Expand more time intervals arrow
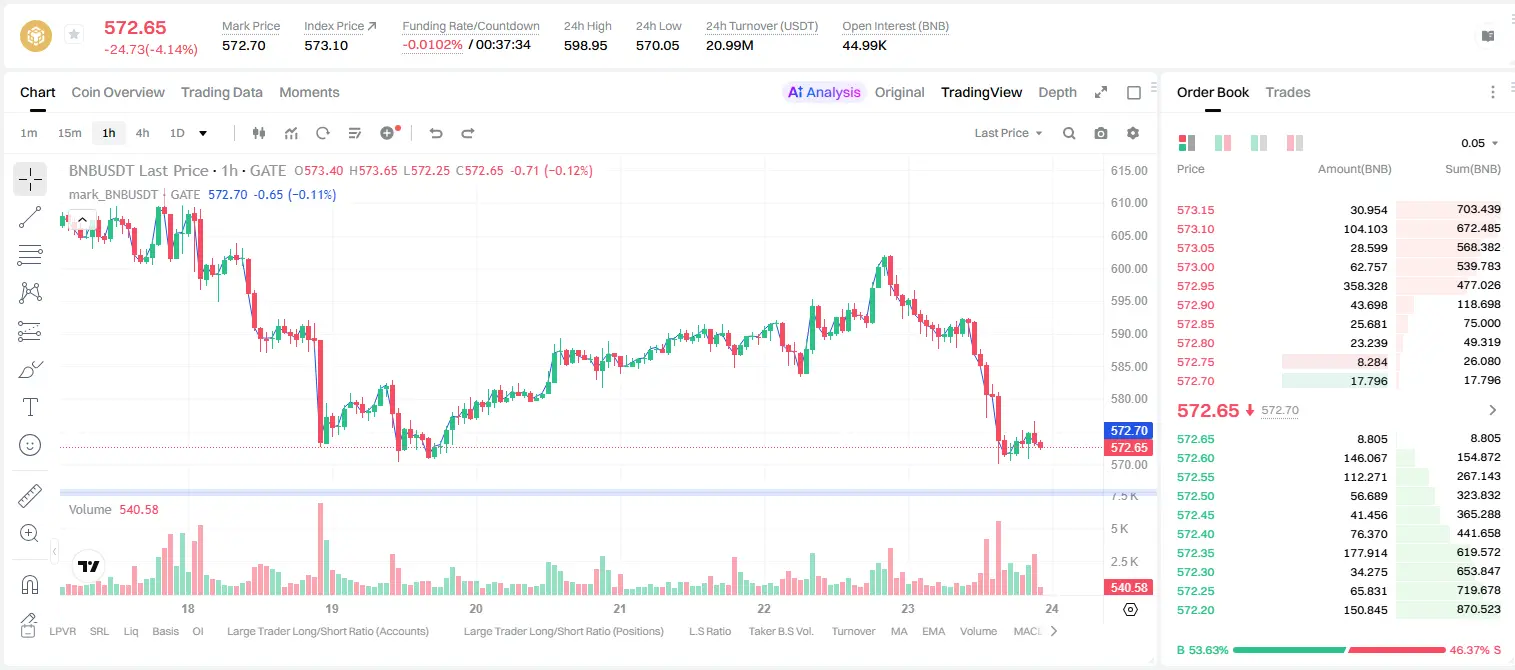This screenshot has width=1515, height=670. 203,133
